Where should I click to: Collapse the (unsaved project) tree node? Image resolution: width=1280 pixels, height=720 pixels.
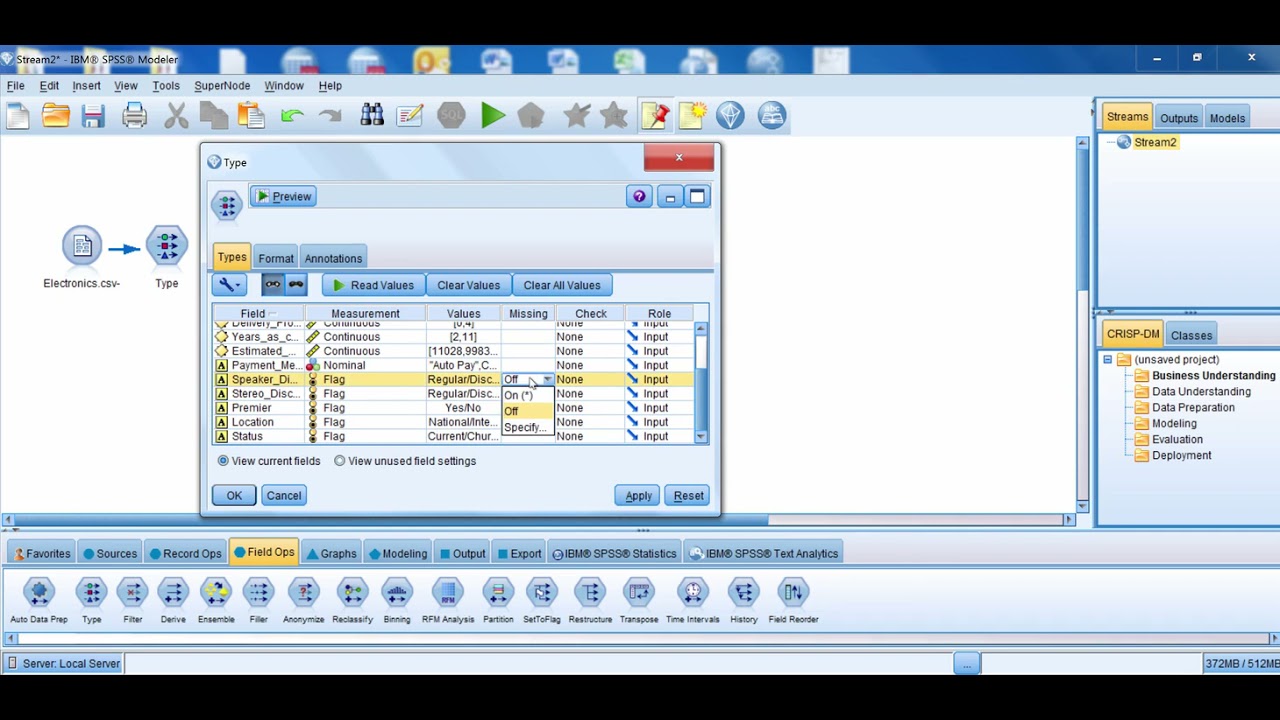pyautogui.click(x=1107, y=360)
